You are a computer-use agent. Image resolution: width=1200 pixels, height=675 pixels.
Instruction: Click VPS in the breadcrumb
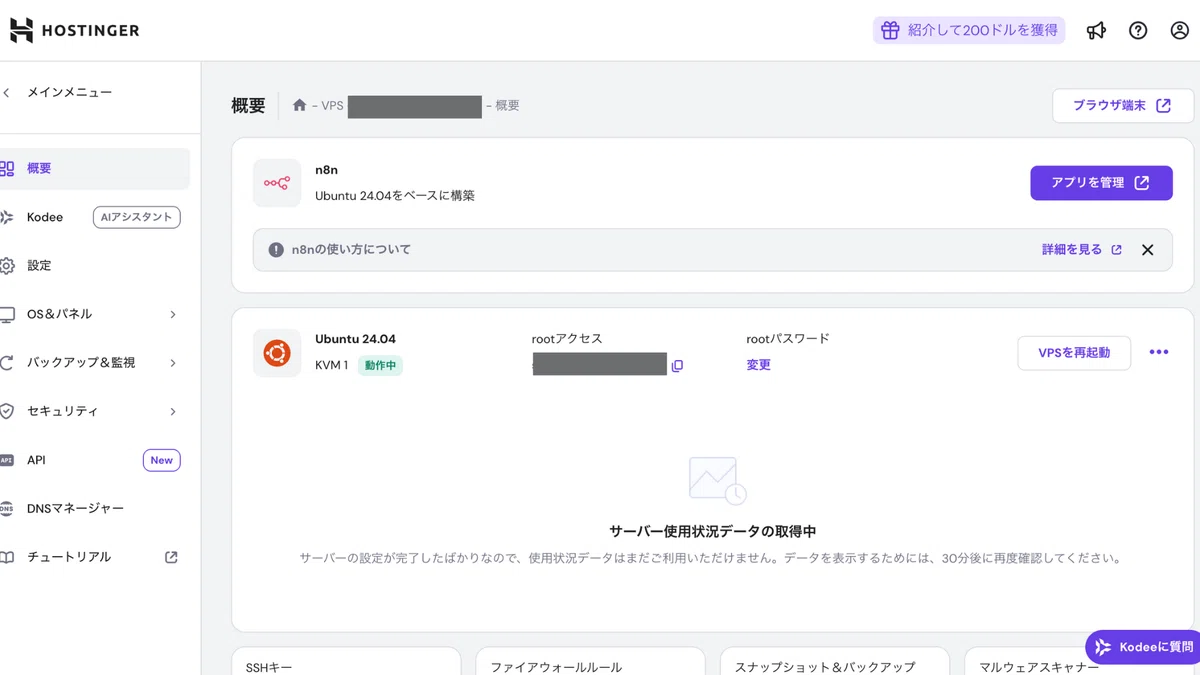click(333, 105)
